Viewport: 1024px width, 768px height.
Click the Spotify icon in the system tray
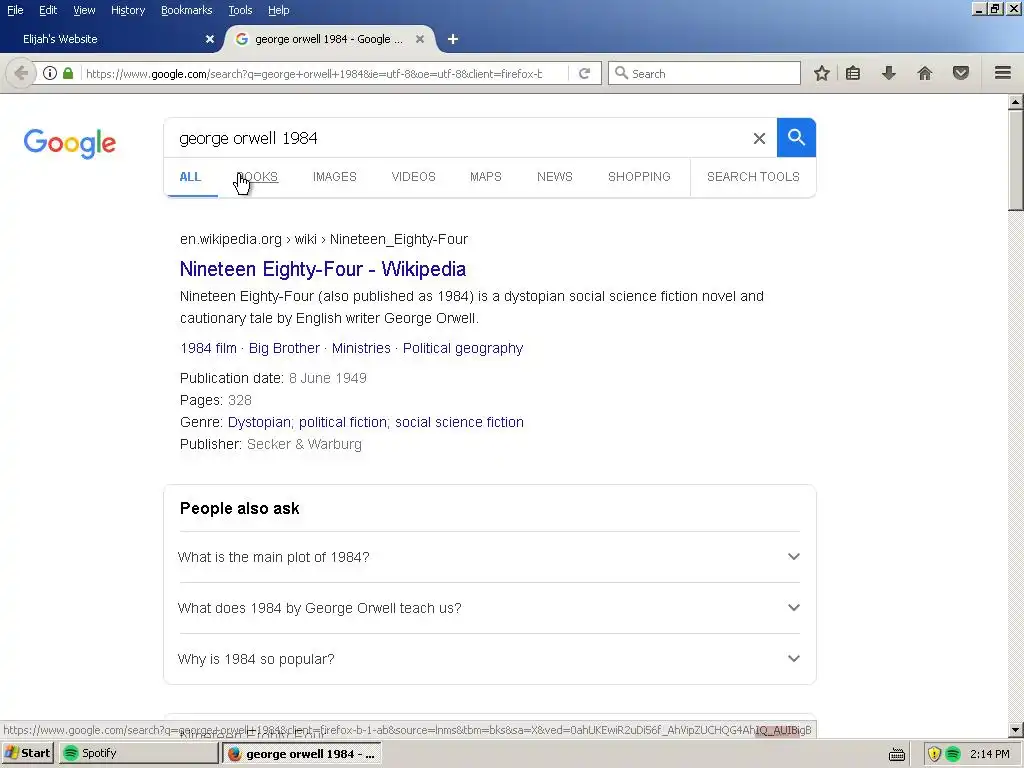click(x=953, y=754)
